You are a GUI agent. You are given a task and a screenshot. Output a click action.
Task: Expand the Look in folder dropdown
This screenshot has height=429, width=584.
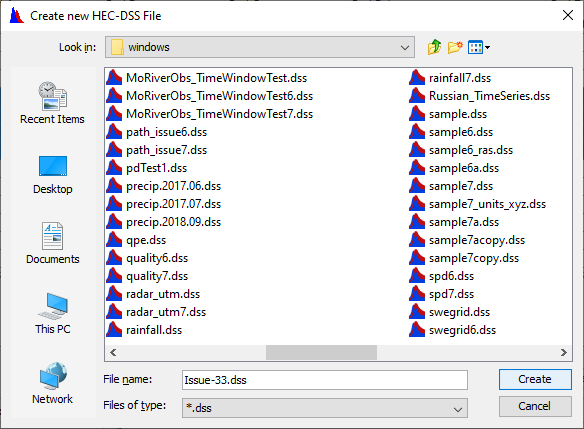[x=404, y=47]
